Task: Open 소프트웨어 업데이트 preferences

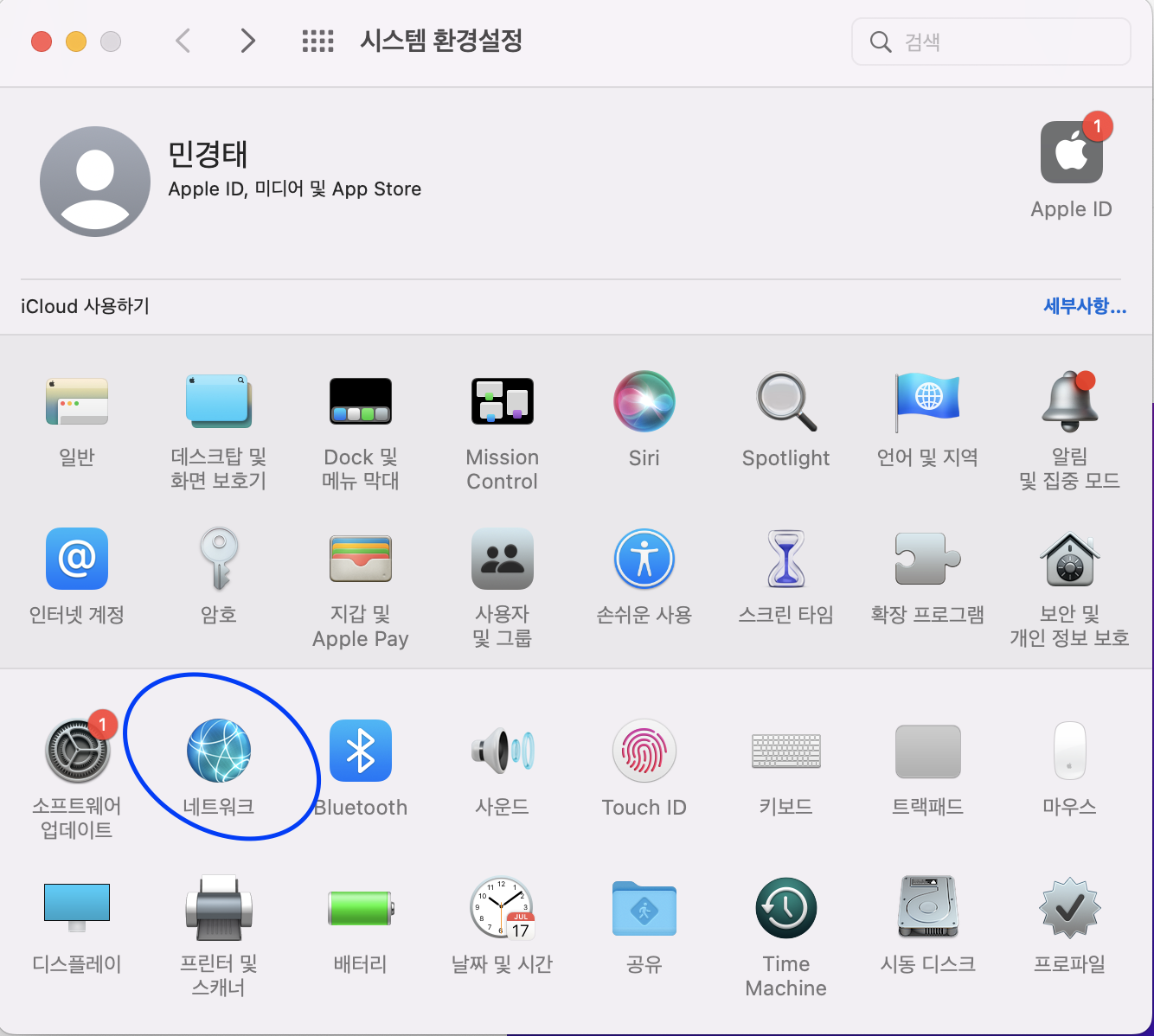Action: point(77,751)
